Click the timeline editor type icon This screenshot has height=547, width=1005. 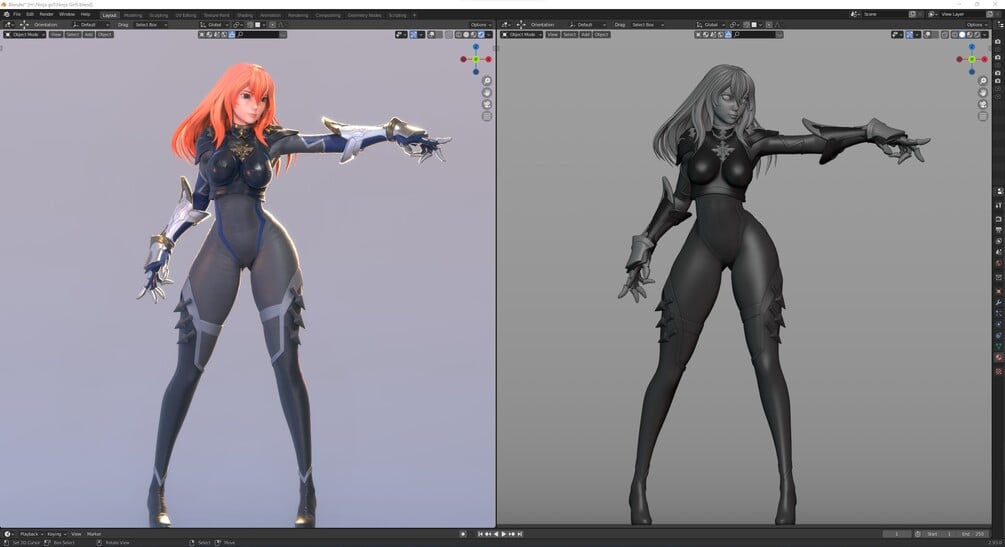tap(8, 534)
